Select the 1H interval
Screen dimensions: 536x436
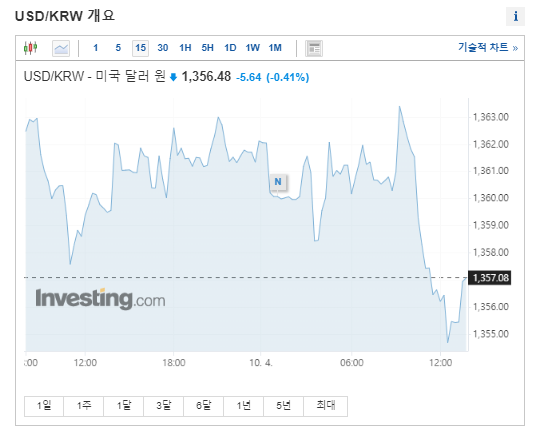click(x=185, y=48)
